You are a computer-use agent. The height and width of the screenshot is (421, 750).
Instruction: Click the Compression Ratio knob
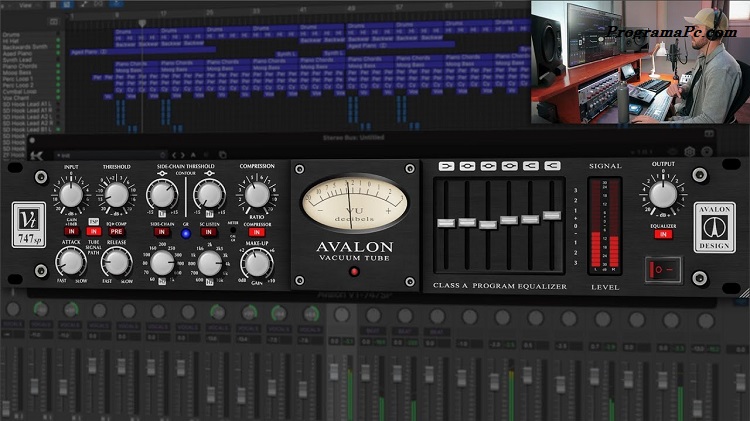(257, 194)
